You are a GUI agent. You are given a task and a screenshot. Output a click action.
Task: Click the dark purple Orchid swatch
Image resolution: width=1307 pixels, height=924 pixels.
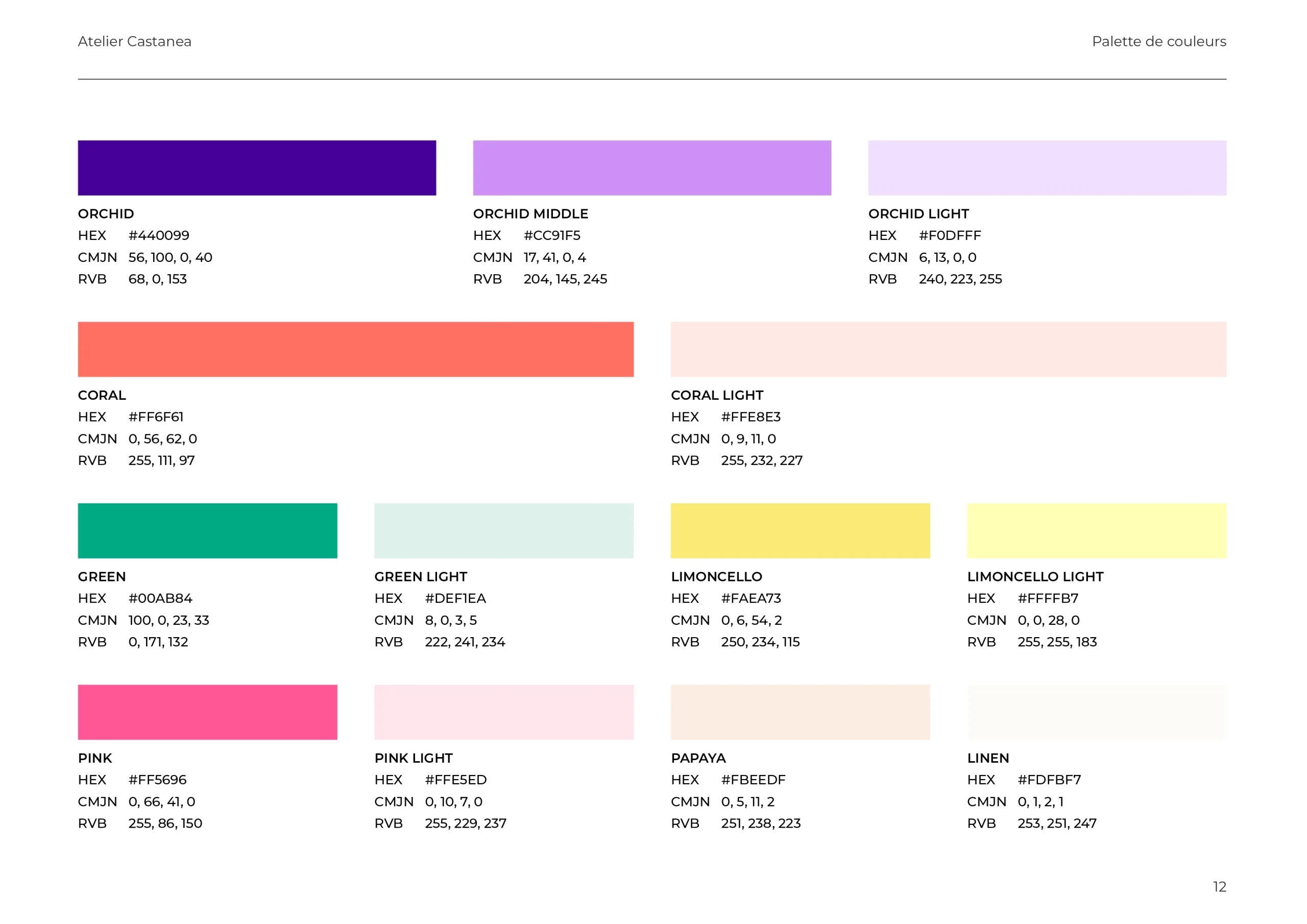[257, 168]
